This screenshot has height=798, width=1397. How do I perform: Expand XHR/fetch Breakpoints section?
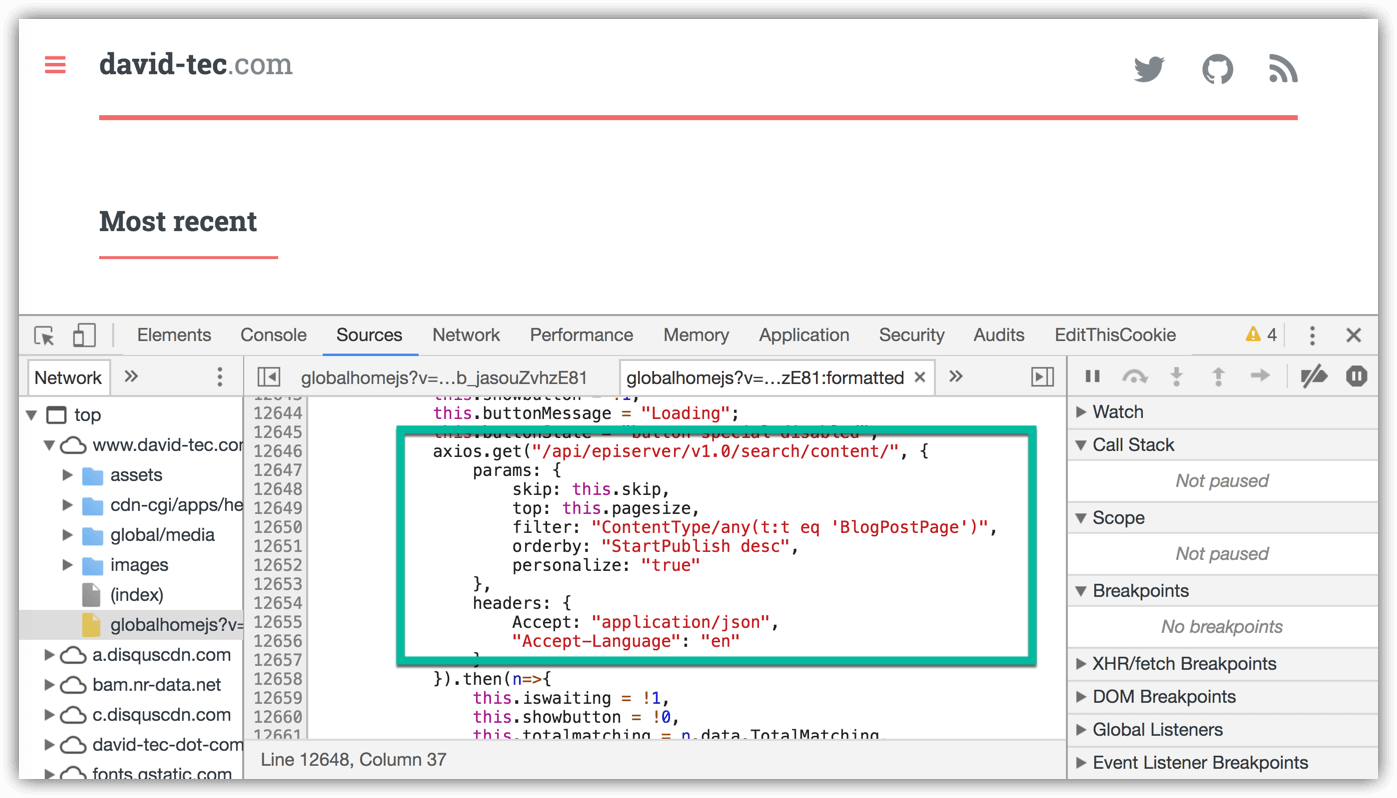tap(1183, 664)
